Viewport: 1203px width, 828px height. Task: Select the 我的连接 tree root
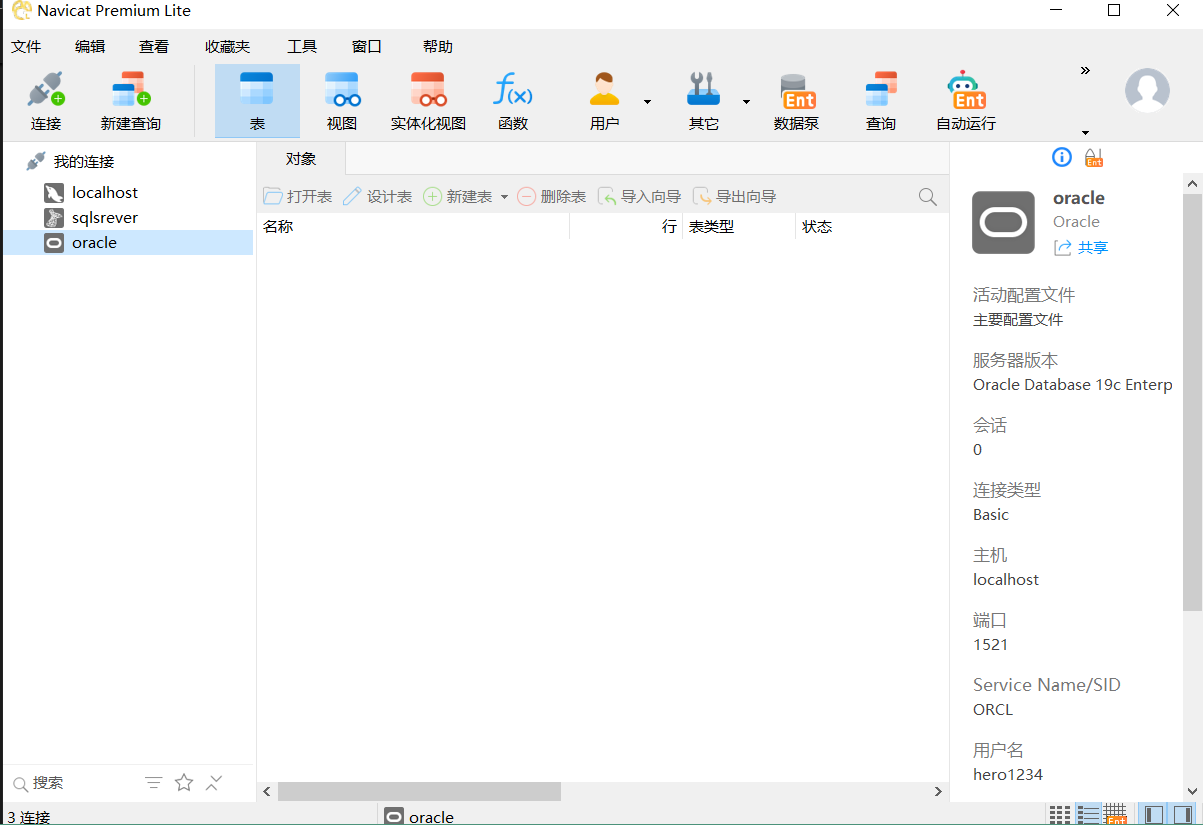[84, 162]
